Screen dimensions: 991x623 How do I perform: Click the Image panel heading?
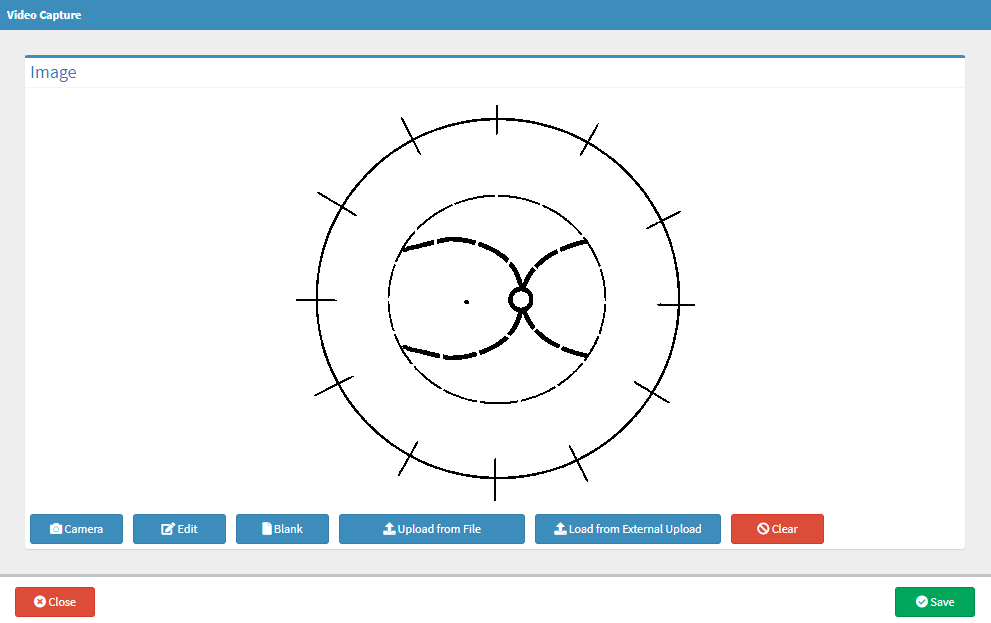(53, 72)
